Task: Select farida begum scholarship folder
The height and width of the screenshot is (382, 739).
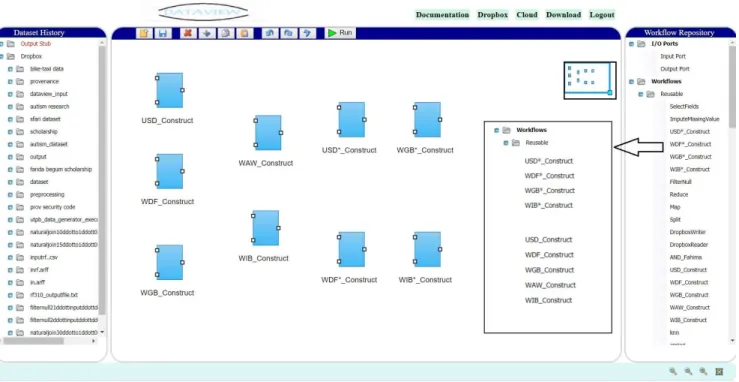Action: [x=61, y=169]
